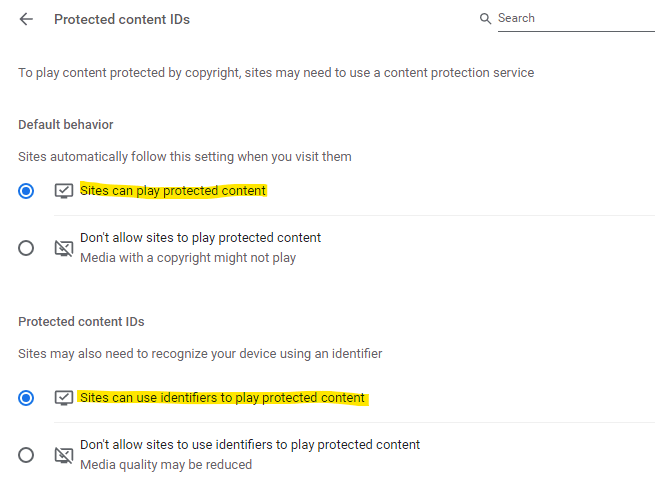Viewport: 655px width, 478px height.
Task: Click highlighted 'Sites can use identifiers' label text
Action: (x=222, y=398)
